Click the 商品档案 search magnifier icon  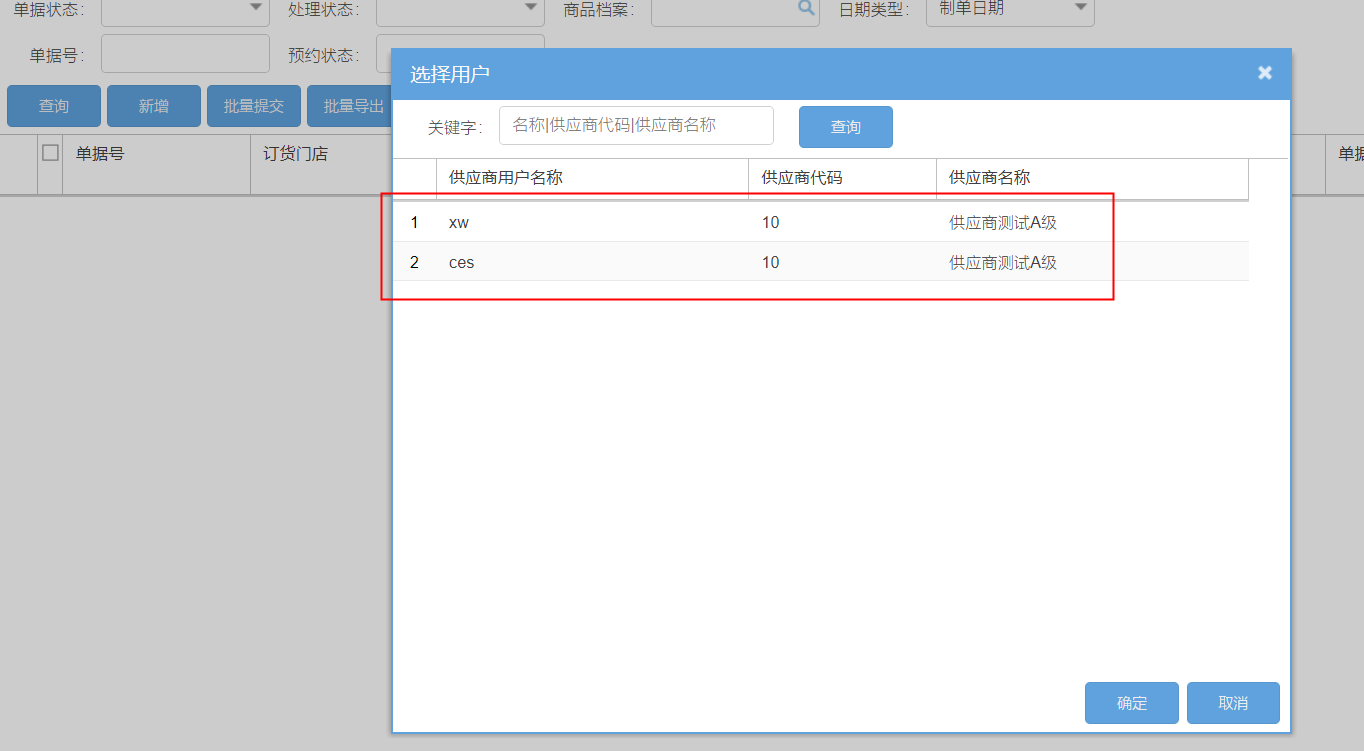[805, 8]
